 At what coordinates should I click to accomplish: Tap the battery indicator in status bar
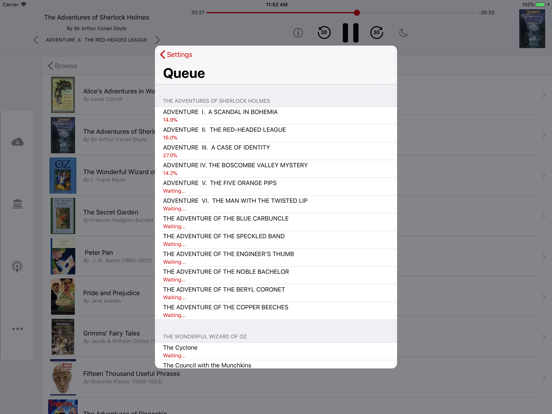tap(540, 5)
